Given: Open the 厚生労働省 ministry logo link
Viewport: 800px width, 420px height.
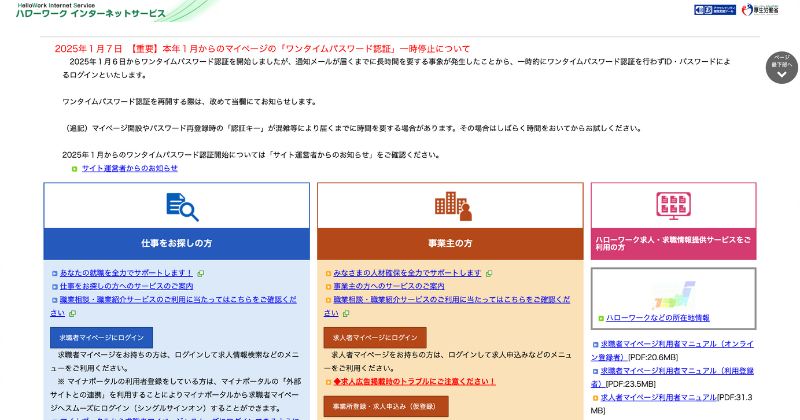Looking at the screenshot, I should tap(760, 10).
